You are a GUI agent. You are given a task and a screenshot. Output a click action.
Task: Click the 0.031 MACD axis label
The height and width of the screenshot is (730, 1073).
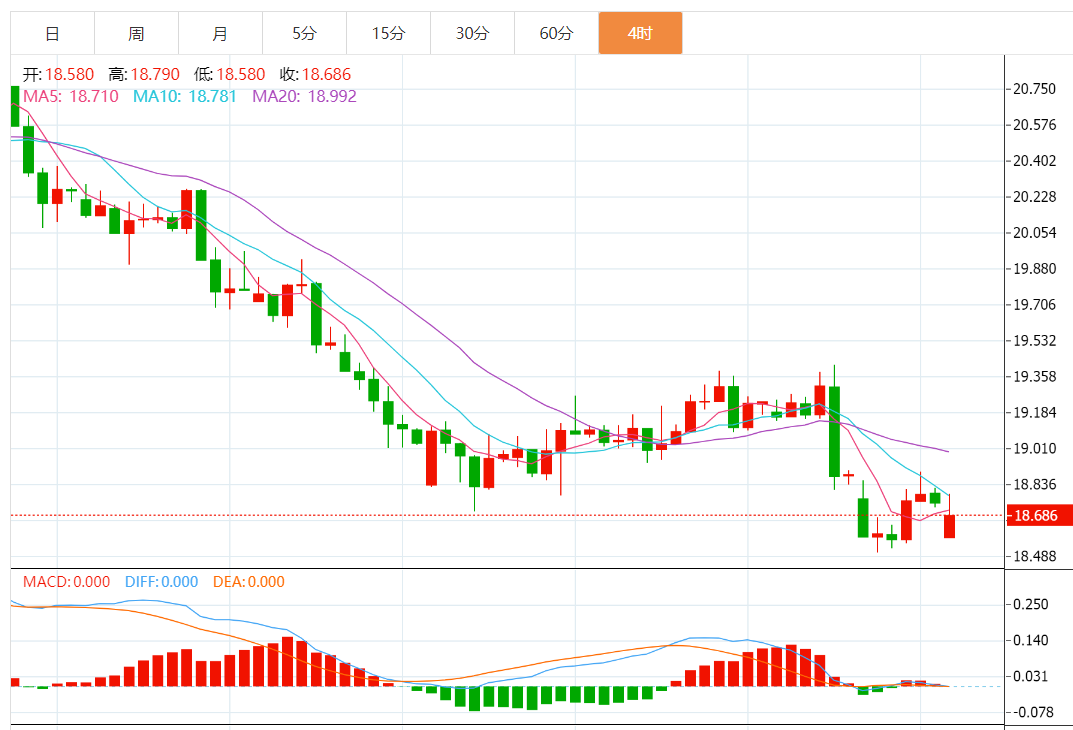[1031, 676]
